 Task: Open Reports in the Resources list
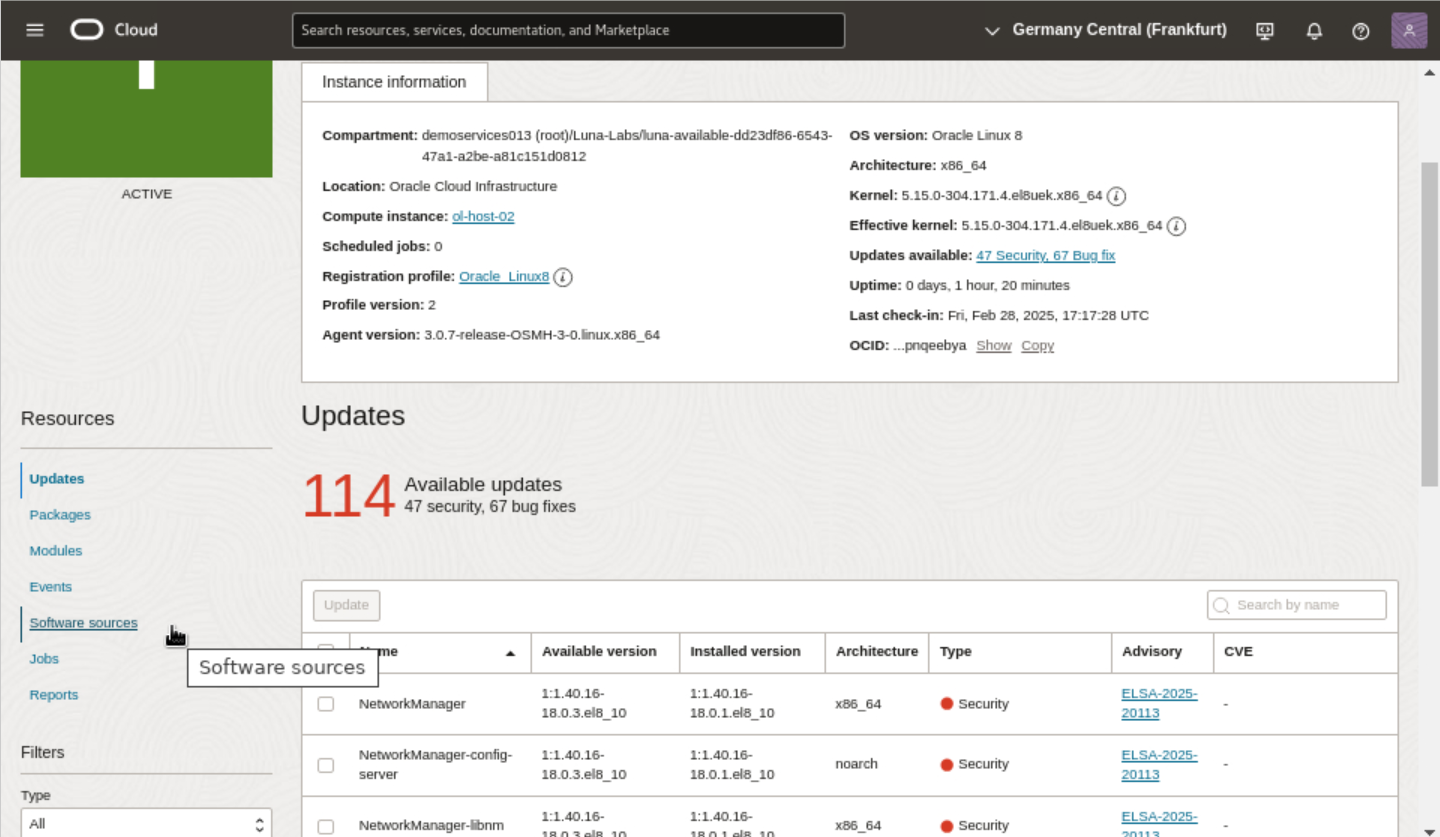[54, 695]
